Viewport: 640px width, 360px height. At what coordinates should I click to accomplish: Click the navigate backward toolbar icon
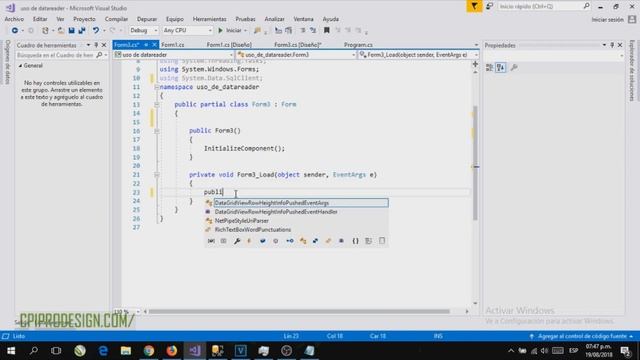click(15, 31)
